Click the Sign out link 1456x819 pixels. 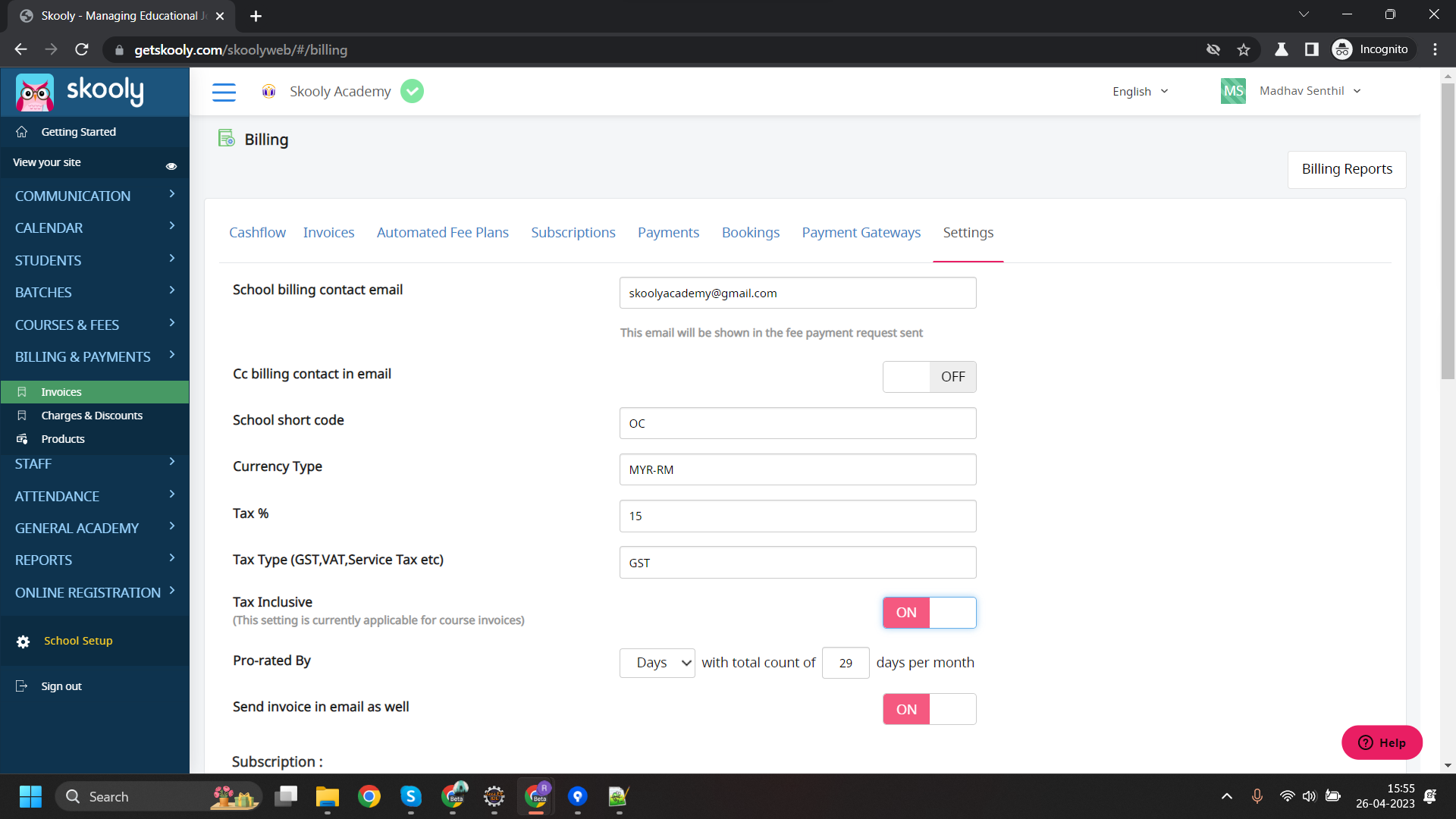click(61, 686)
